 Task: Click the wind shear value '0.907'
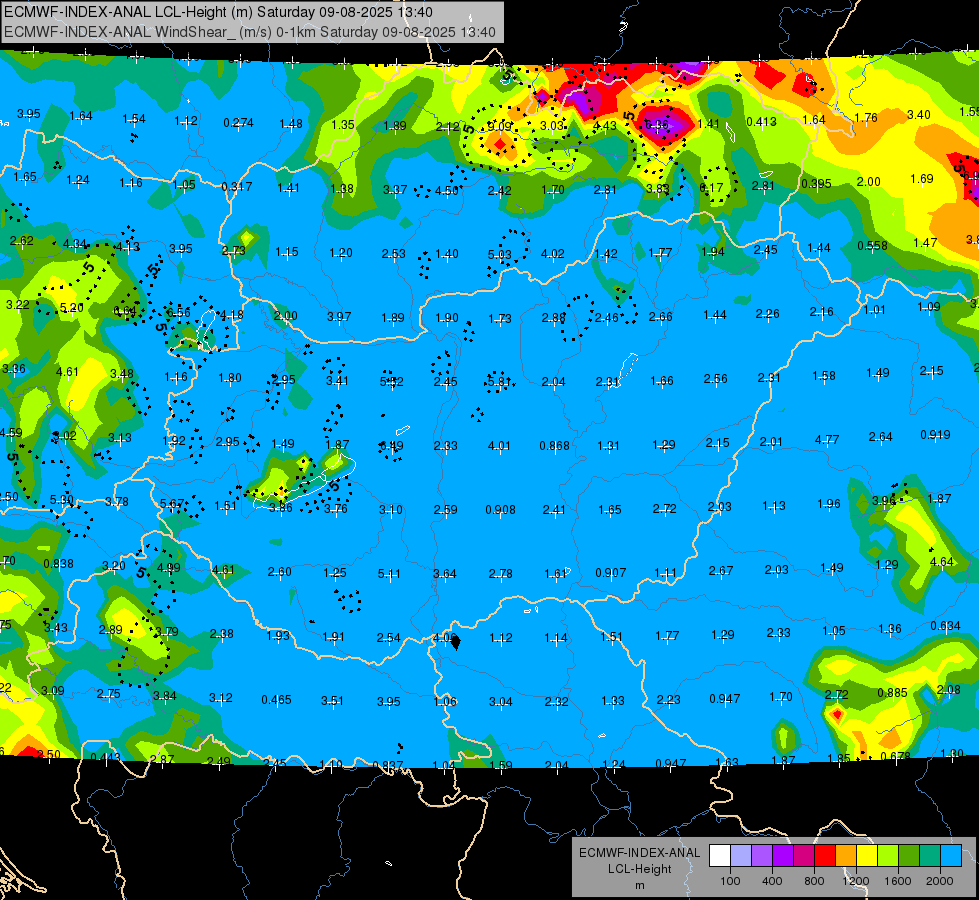tap(611, 573)
